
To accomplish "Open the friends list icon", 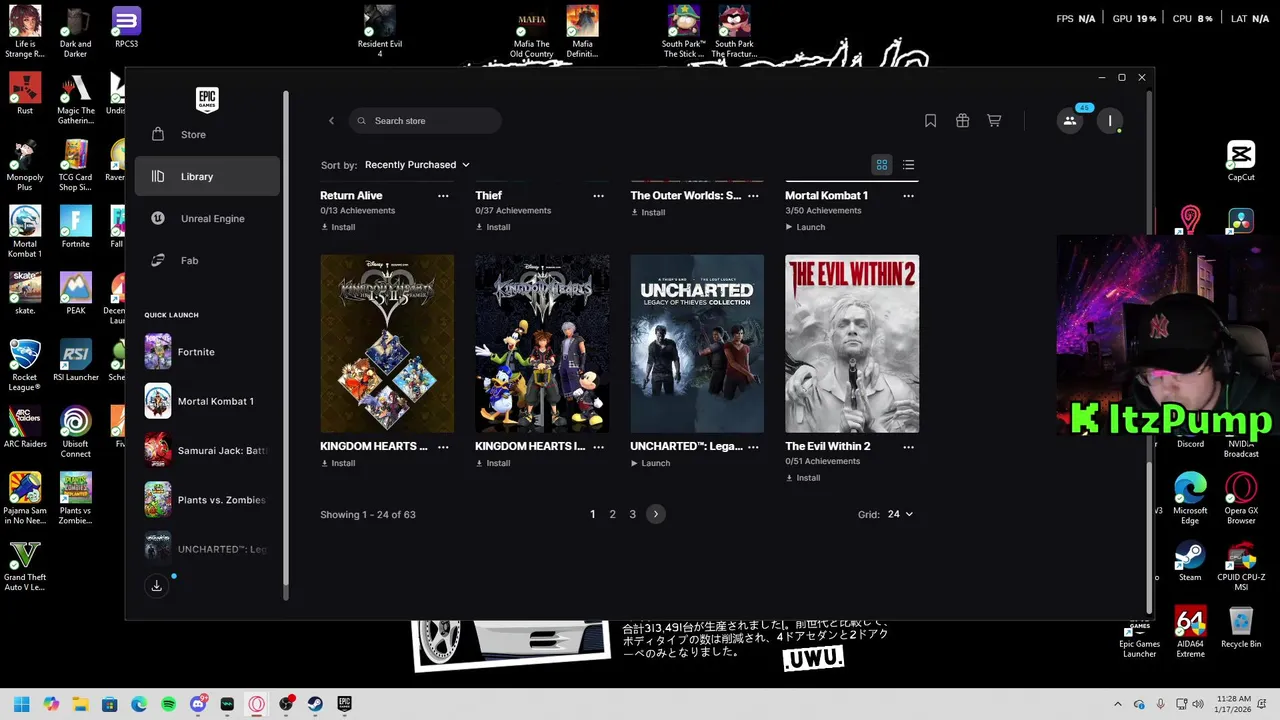I will [x=1070, y=121].
